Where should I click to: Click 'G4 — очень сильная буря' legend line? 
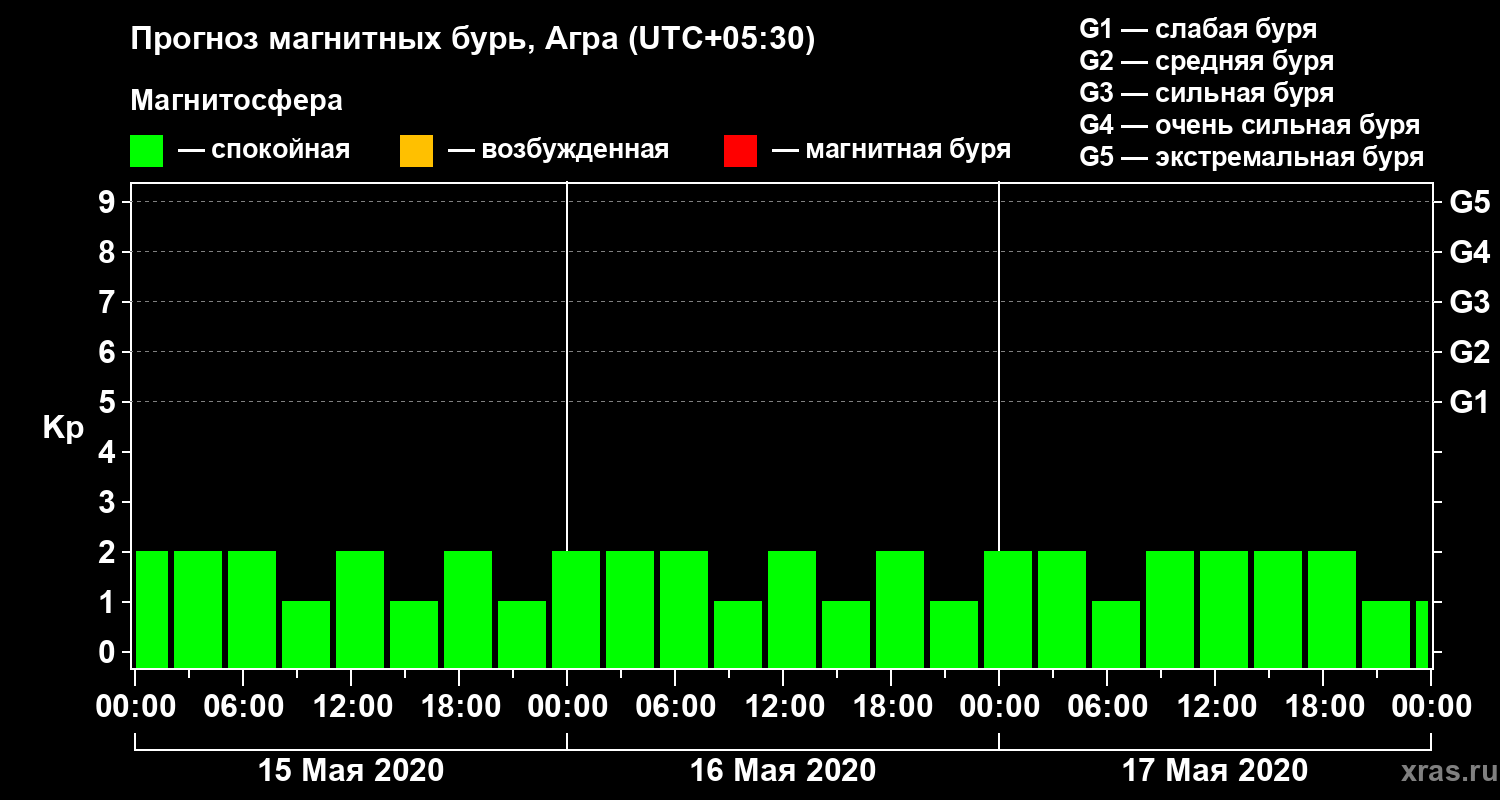[x=1250, y=125]
